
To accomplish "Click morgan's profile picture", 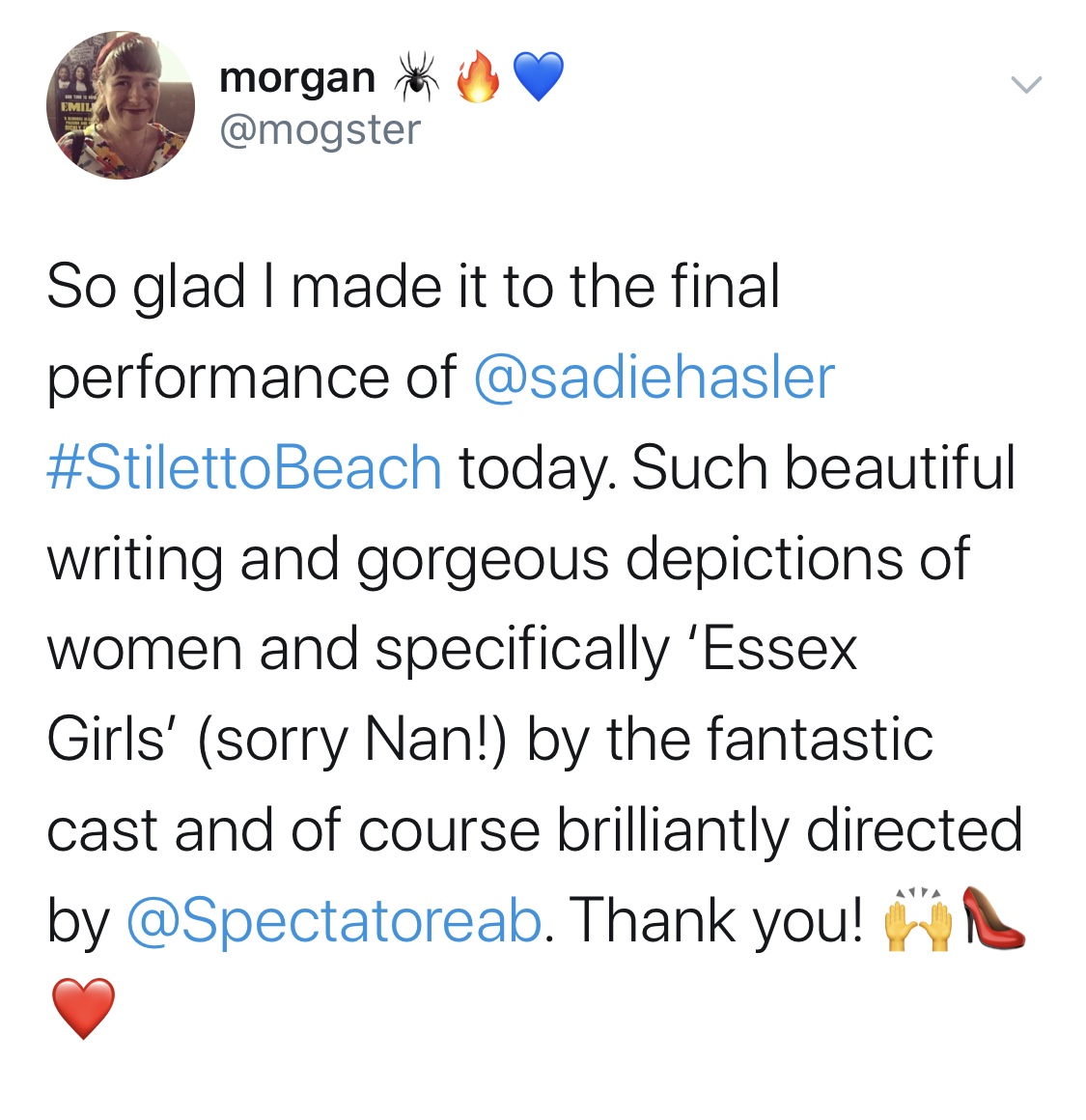I will (120, 105).
